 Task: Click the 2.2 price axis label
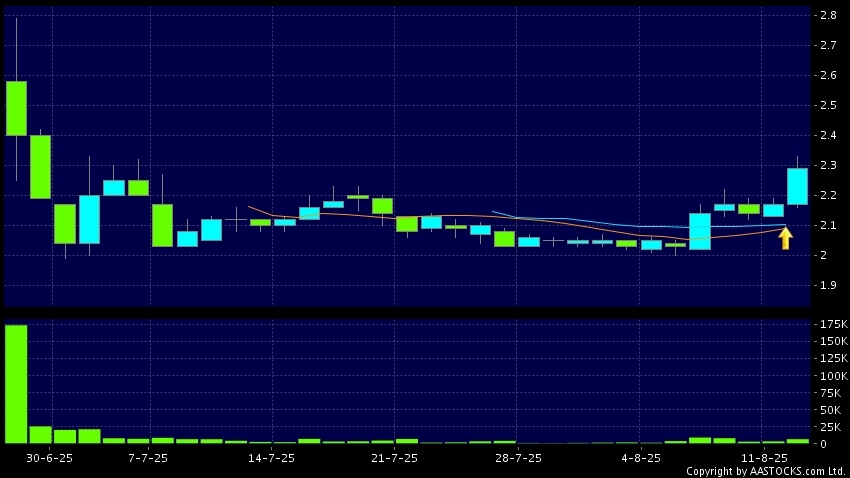coord(828,195)
